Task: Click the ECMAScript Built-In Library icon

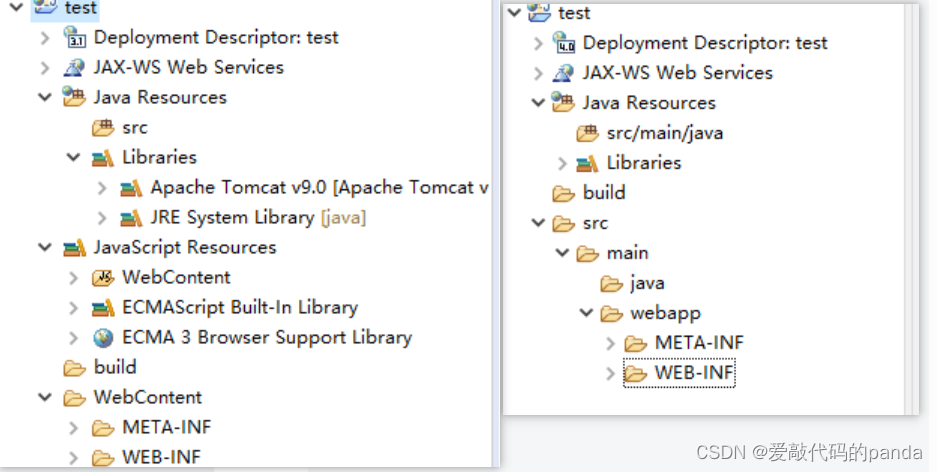Action: (103, 308)
